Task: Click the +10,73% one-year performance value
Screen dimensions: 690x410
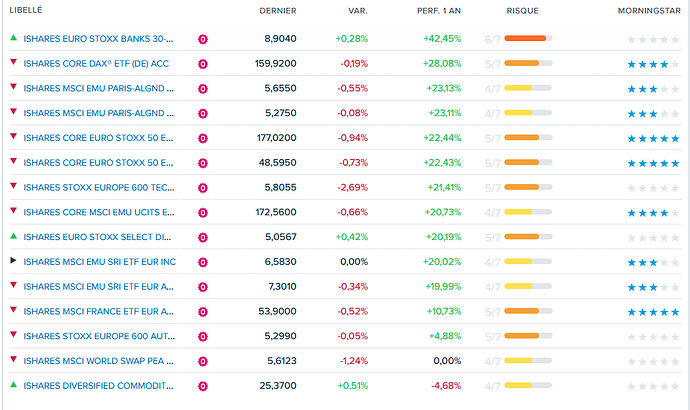Action: [444, 311]
